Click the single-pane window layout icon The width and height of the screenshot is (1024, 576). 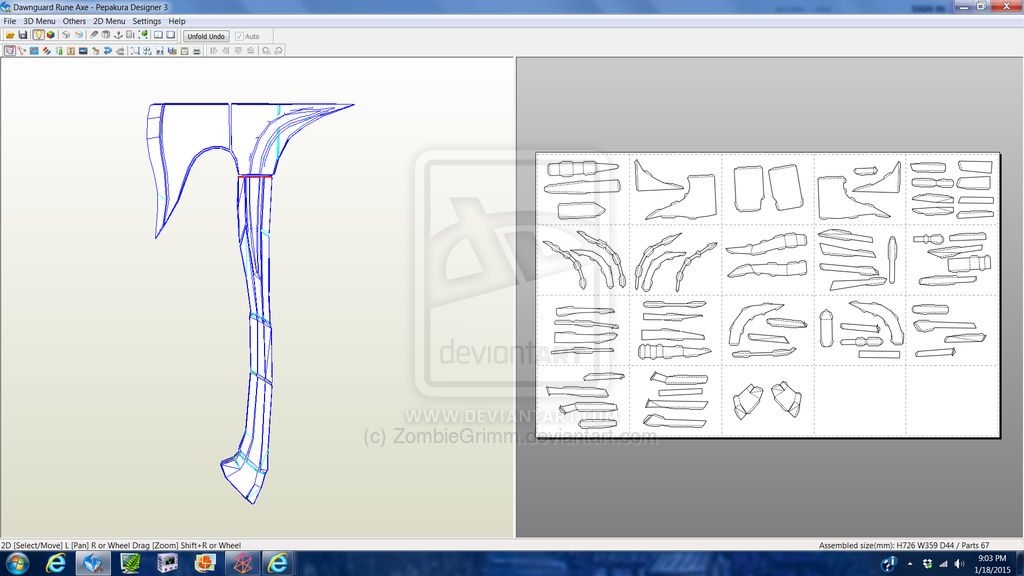coord(170,35)
